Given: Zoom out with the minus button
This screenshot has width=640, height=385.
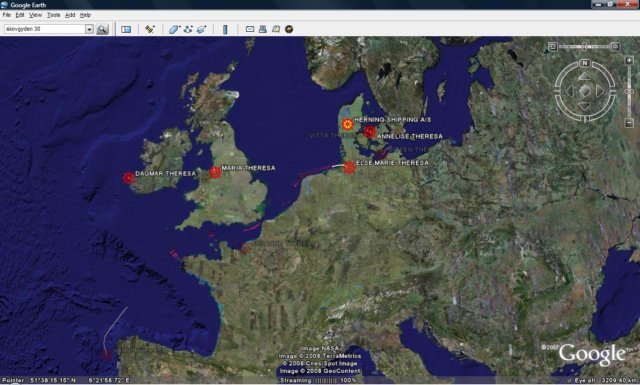Looking at the screenshot, I should click(629, 122).
